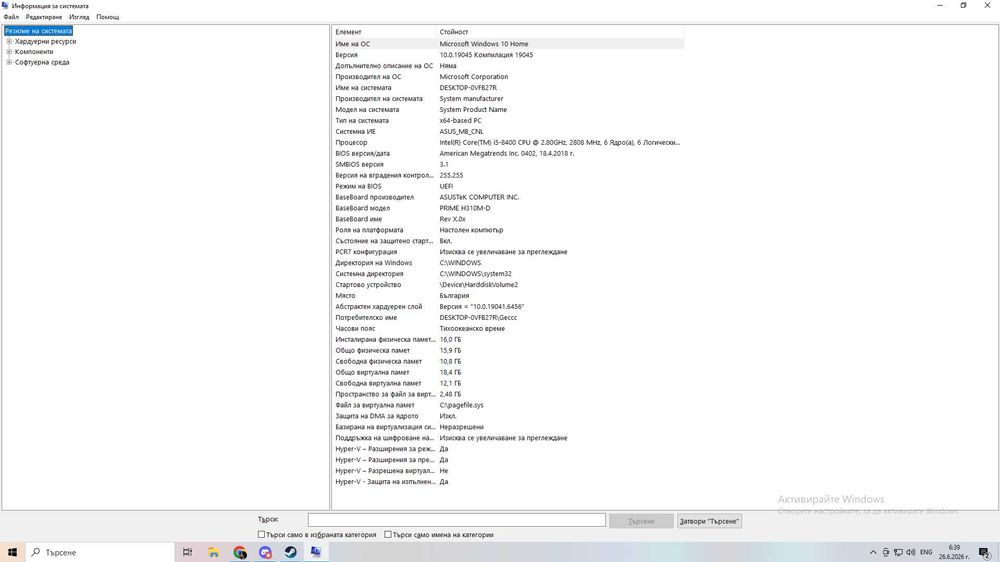Select the 'Процесор' row
The width and height of the screenshot is (1000, 562).
pos(508,142)
